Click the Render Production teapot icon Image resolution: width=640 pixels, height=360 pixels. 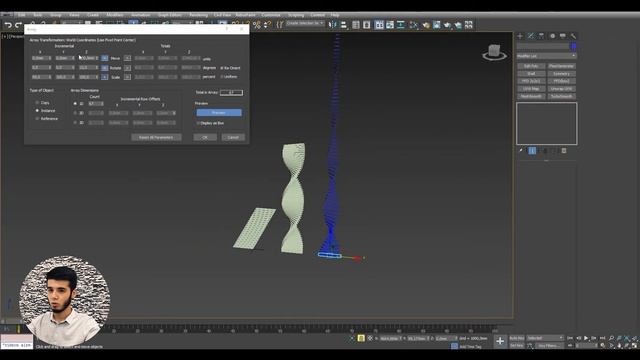[x=447, y=25]
